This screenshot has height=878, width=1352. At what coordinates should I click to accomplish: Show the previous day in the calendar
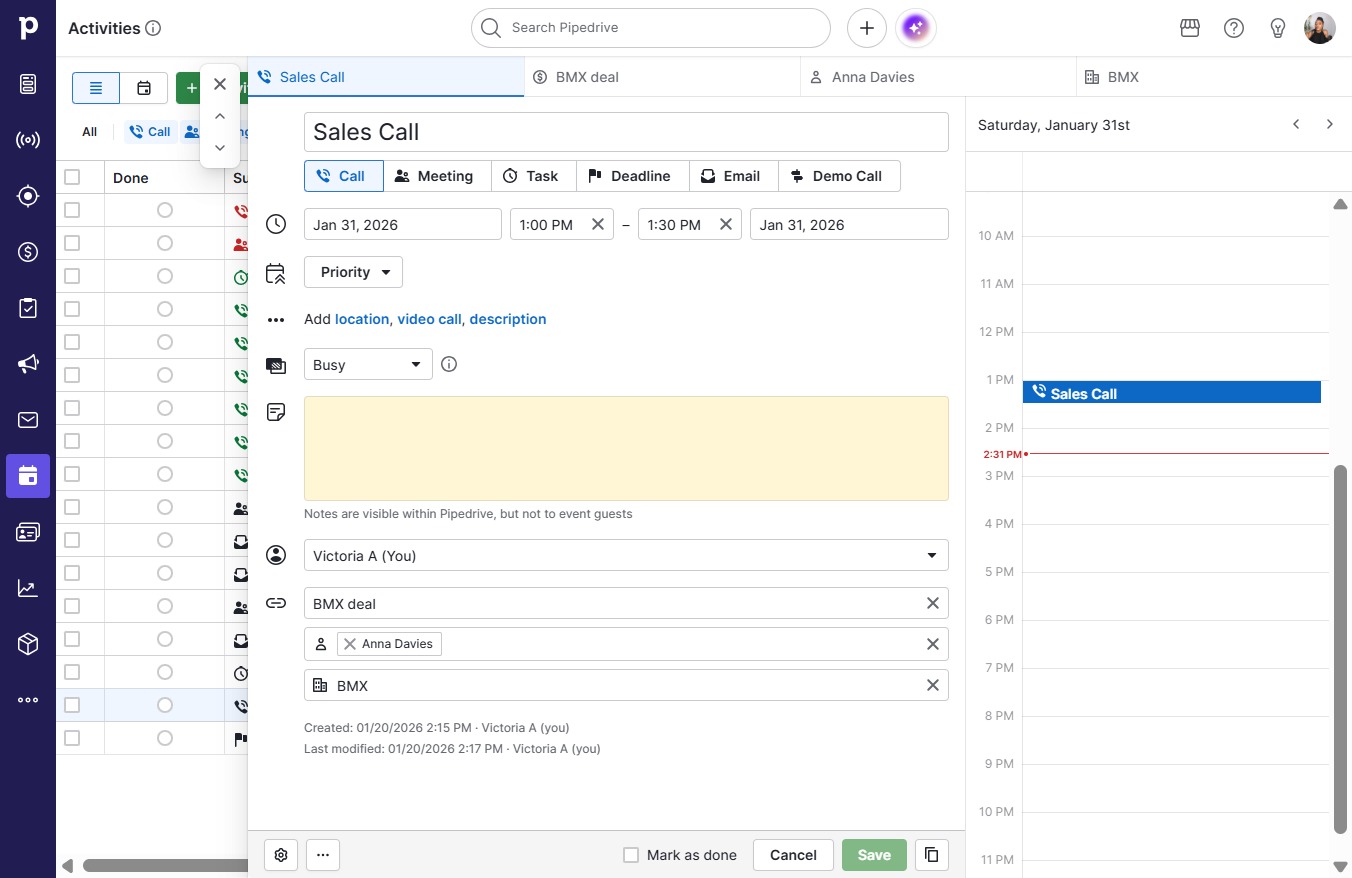tap(1296, 124)
